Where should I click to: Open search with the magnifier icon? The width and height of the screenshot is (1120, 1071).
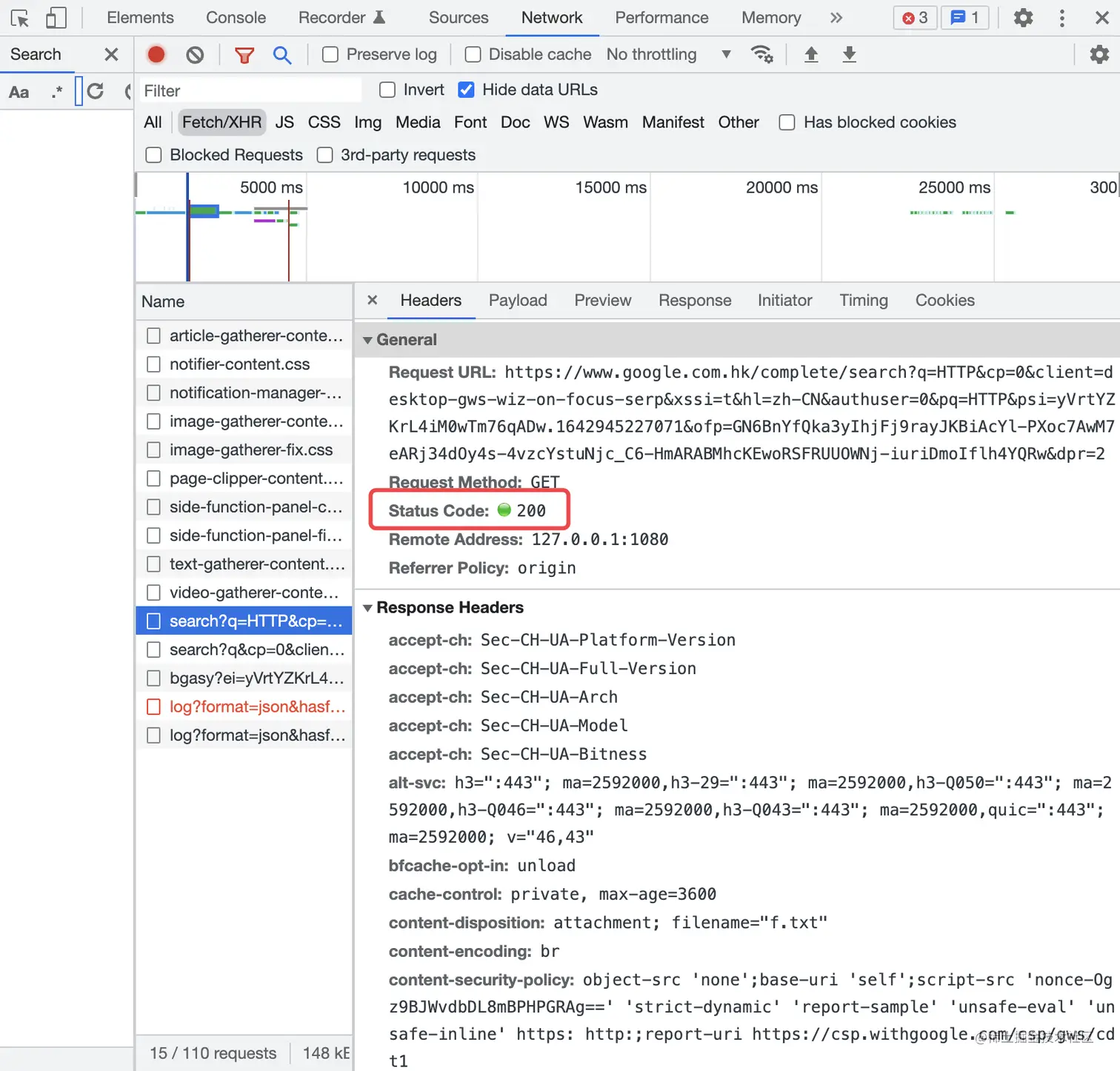(281, 54)
